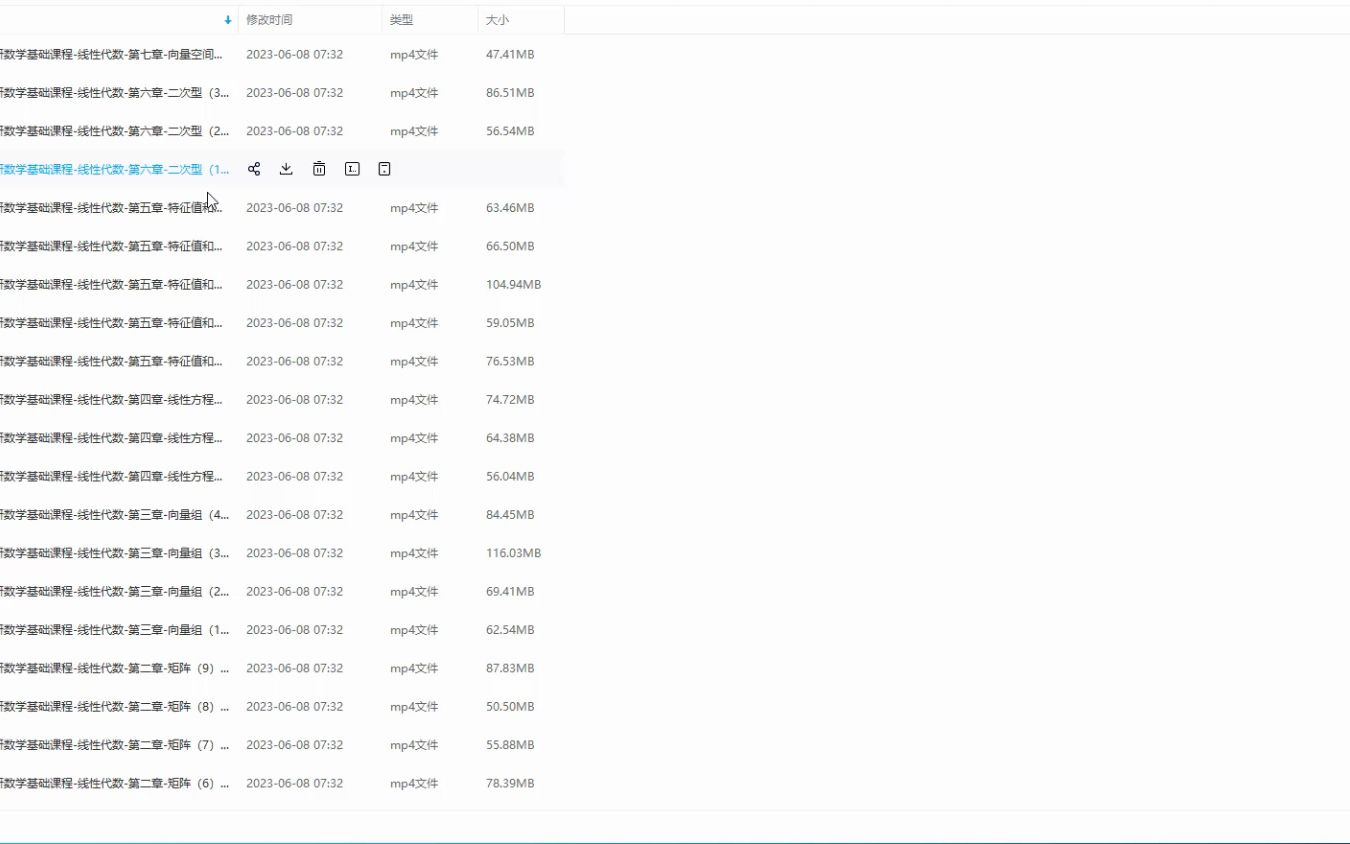
Task: Sort list by 修改时间 column header
Action: pyautogui.click(x=270, y=20)
